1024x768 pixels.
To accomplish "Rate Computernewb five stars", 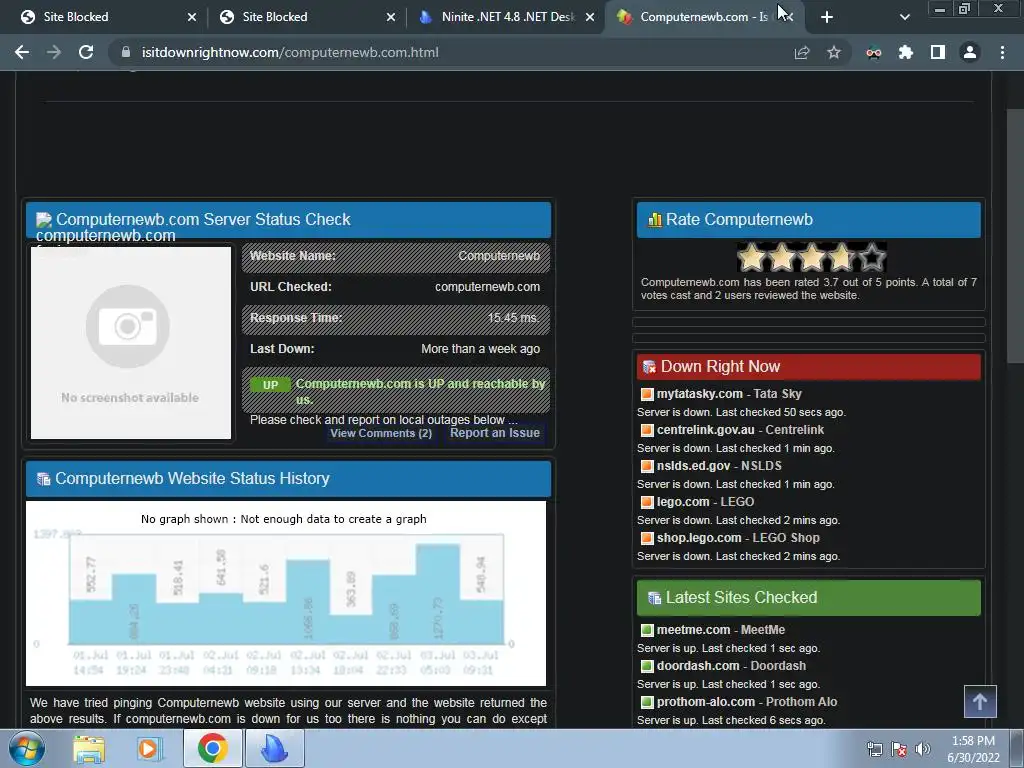I will (x=872, y=257).
